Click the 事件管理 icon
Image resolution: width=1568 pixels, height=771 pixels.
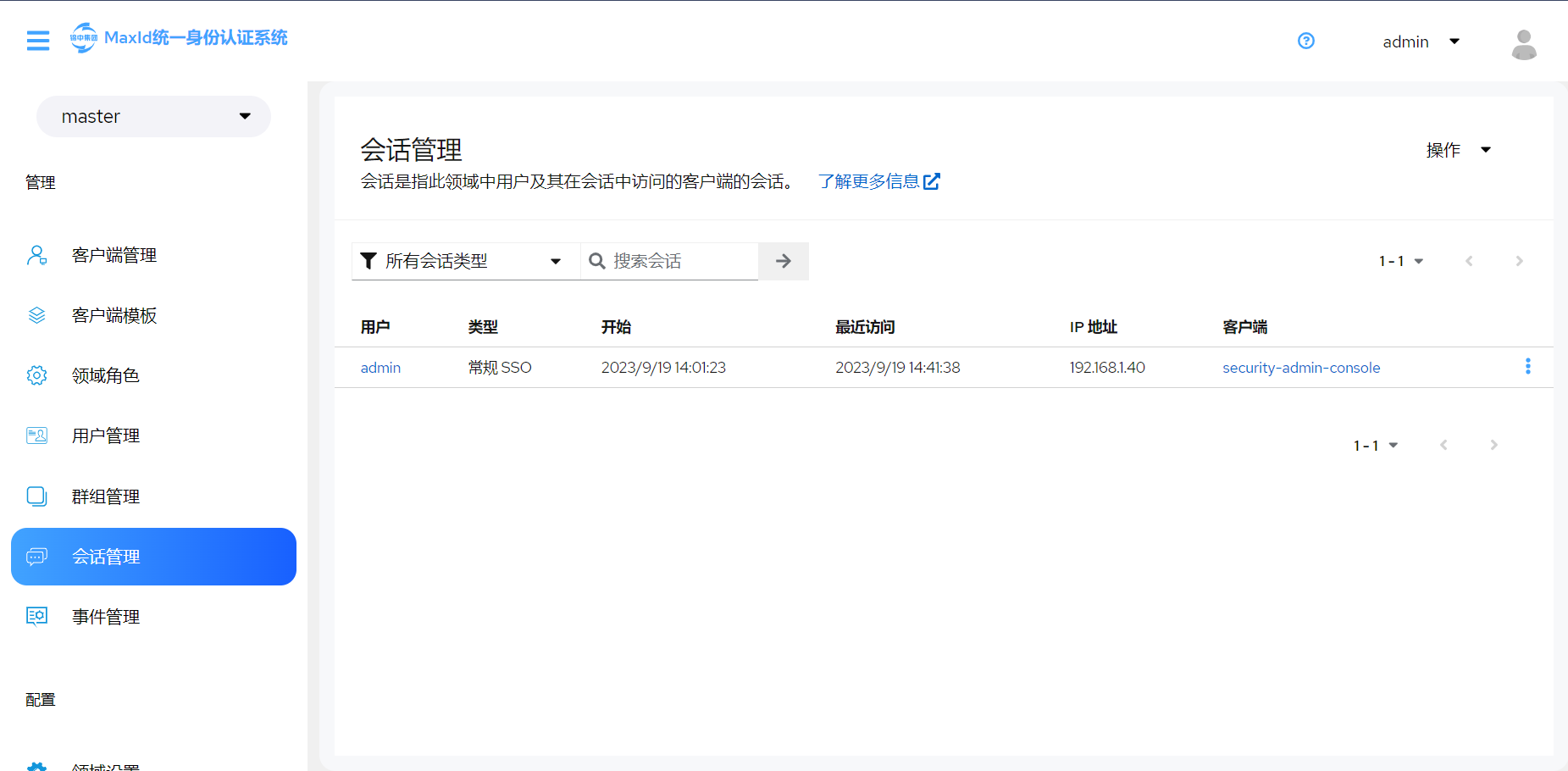point(37,617)
